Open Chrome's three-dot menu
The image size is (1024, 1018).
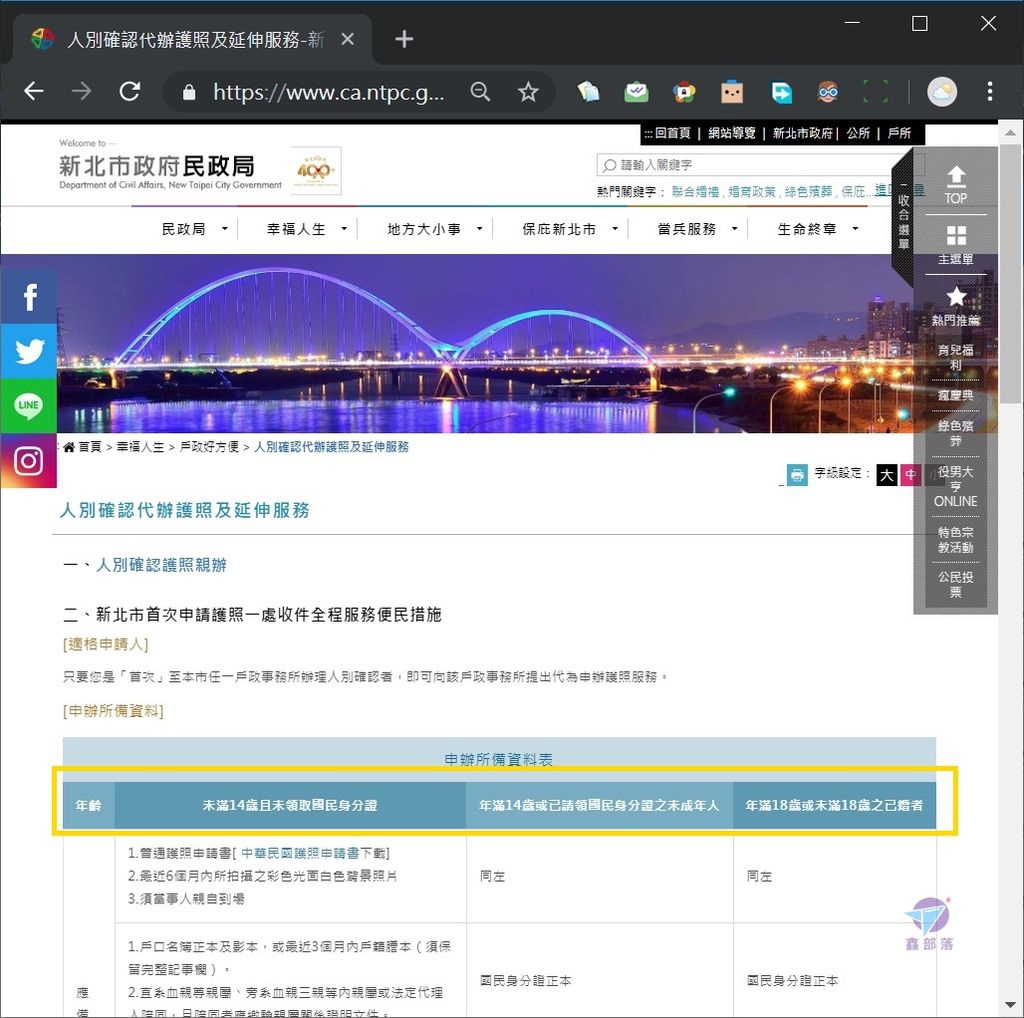click(990, 91)
